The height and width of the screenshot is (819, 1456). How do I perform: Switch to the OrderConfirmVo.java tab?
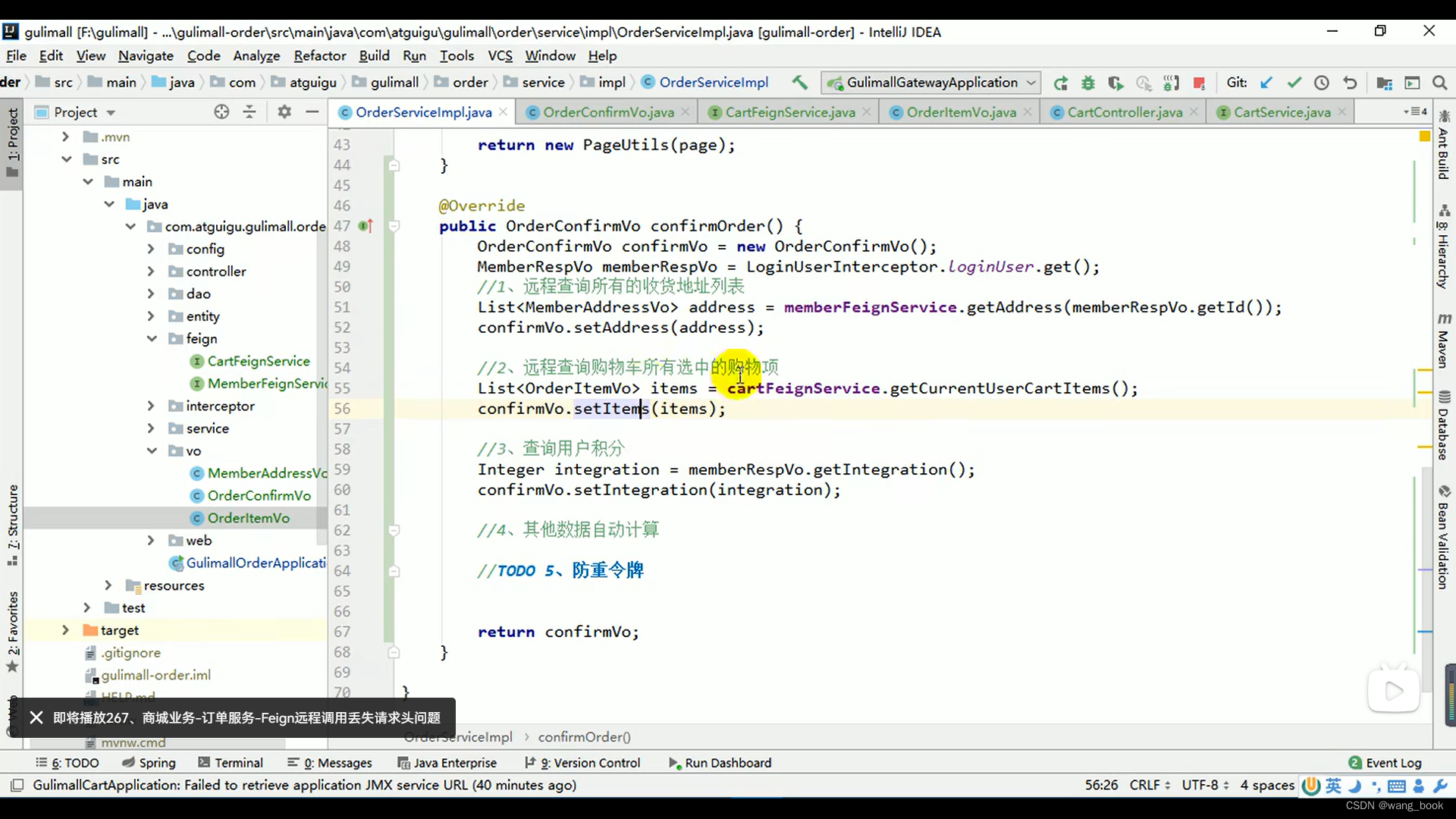tap(608, 112)
